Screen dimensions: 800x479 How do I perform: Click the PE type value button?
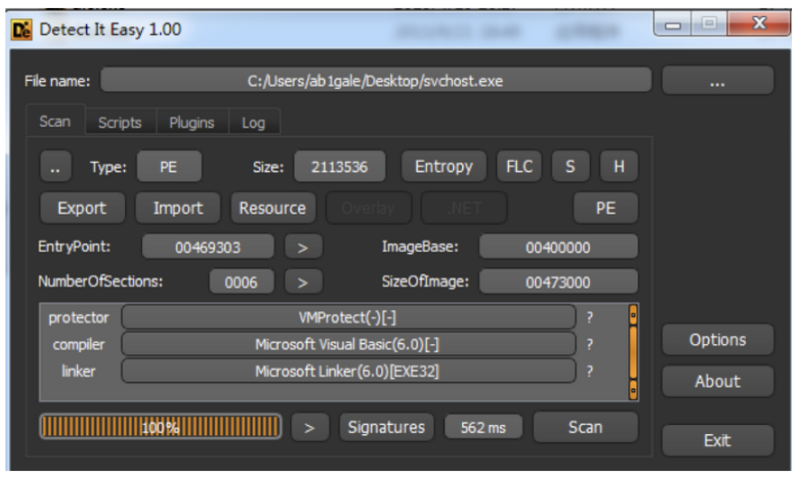(x=169, y=167)
